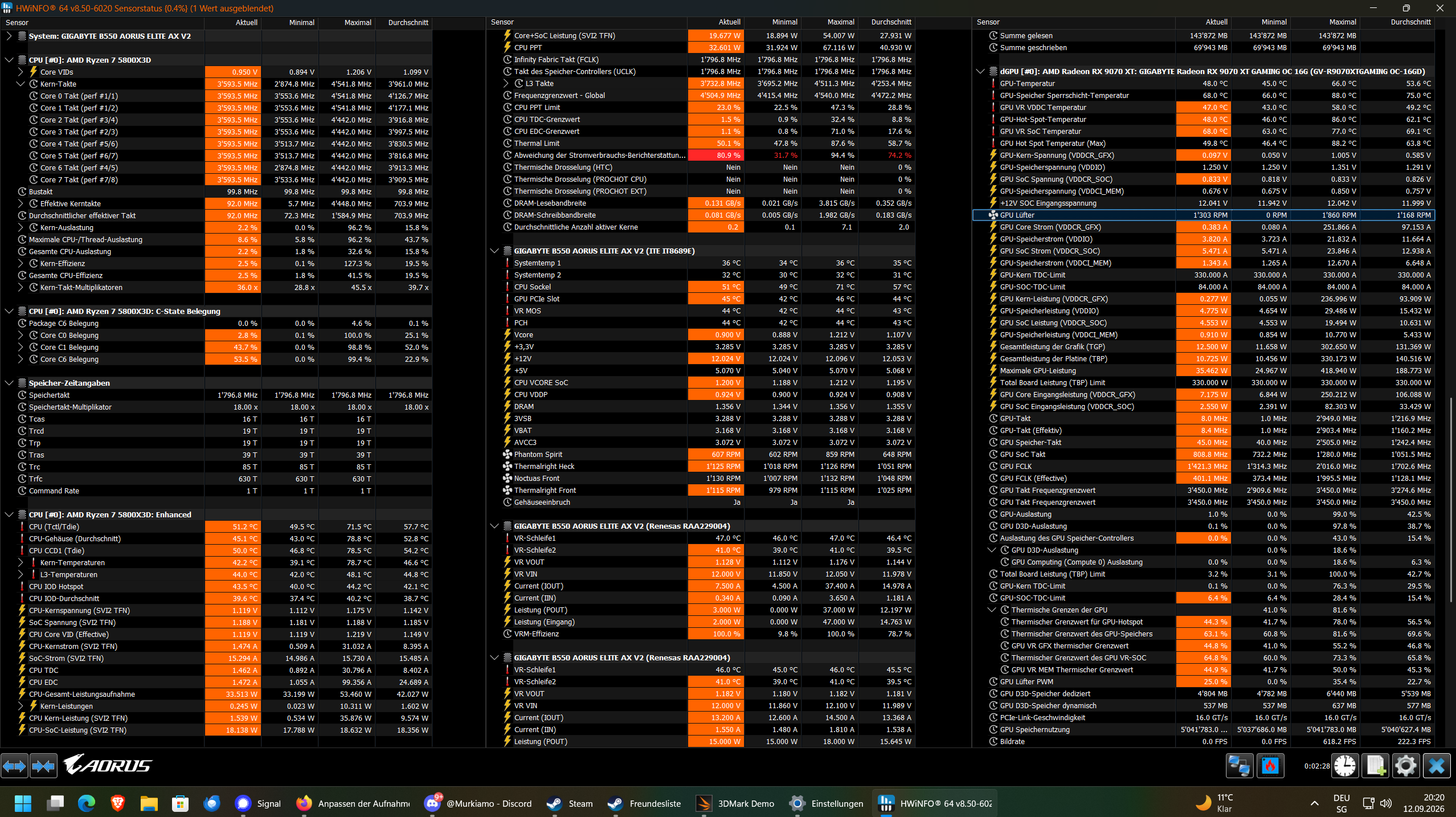Viewport: 1456px width, 817px height.
Task: Open fan control via the flame icon
Action: [x=1270, y=766]
